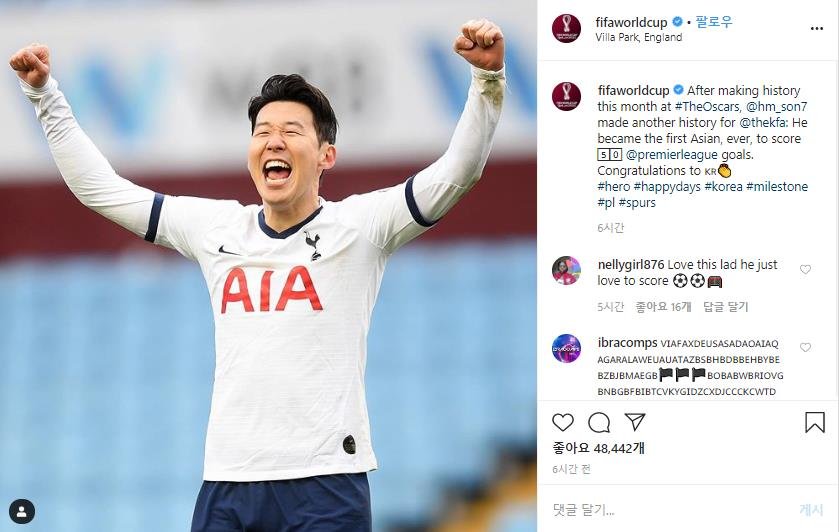Like the post with the heart icon
This screenshot has height=532, width=839.
pyautogui.click(x=562, y=422)
